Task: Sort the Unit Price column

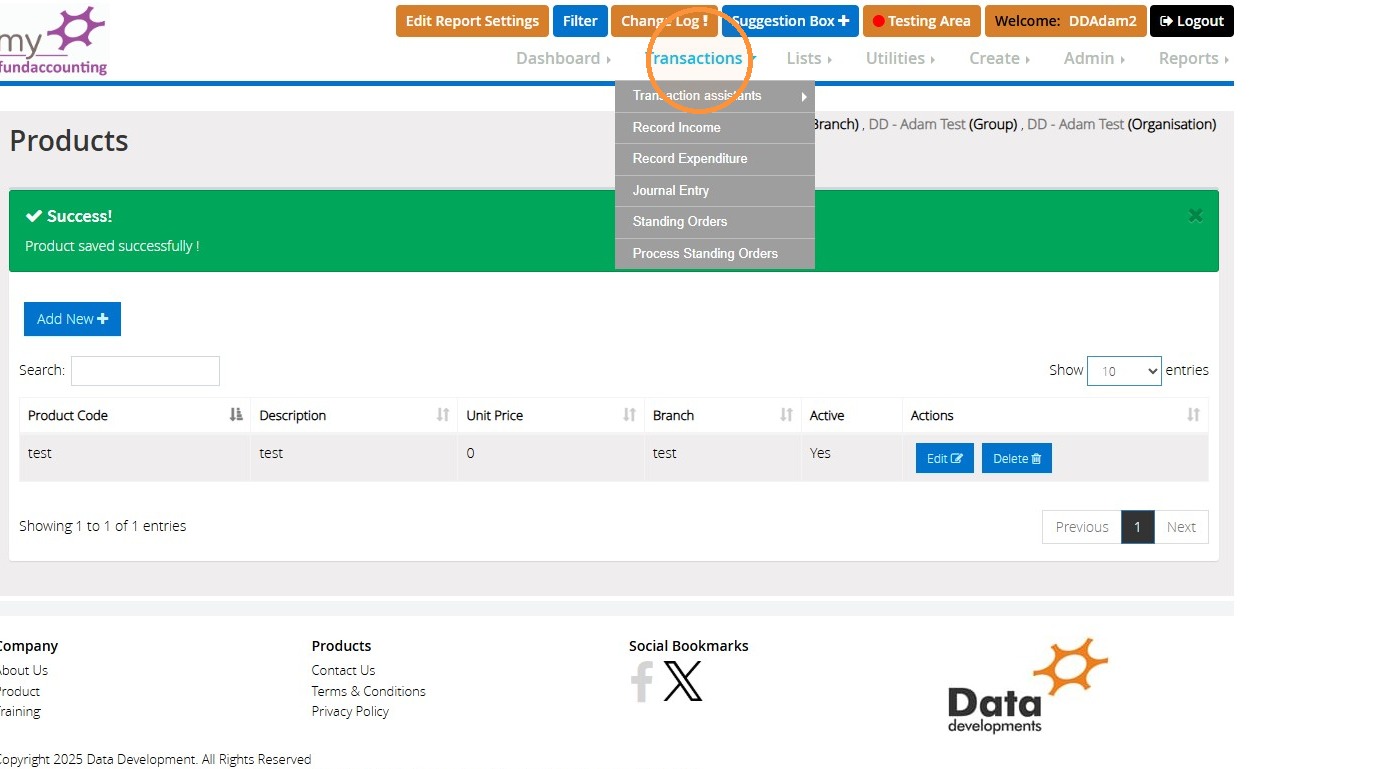Action: [630, 415]
